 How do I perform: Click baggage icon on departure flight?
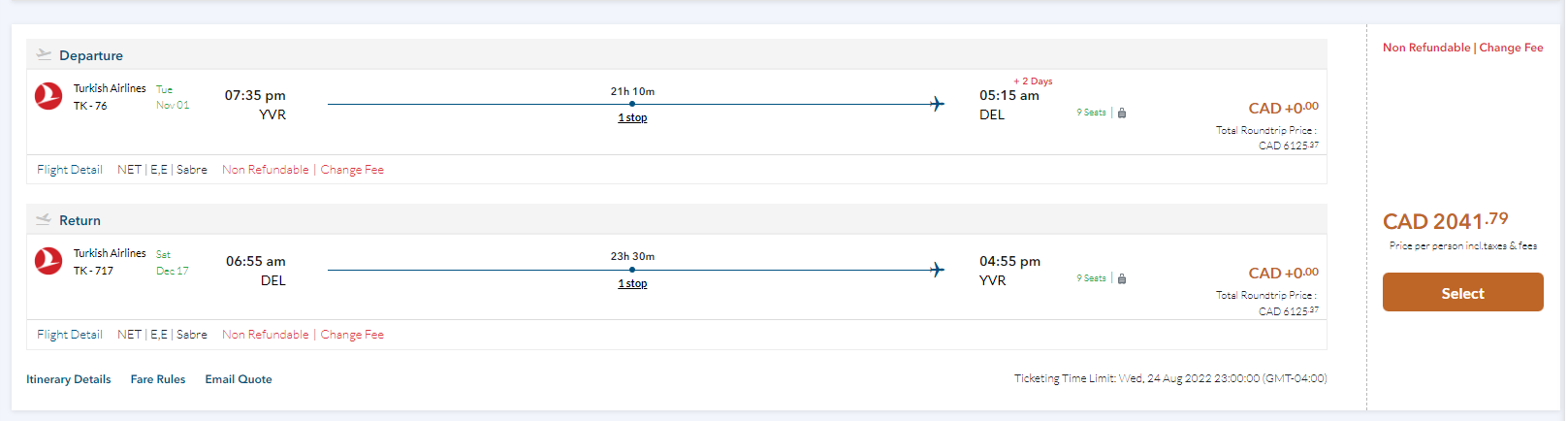1122,113
